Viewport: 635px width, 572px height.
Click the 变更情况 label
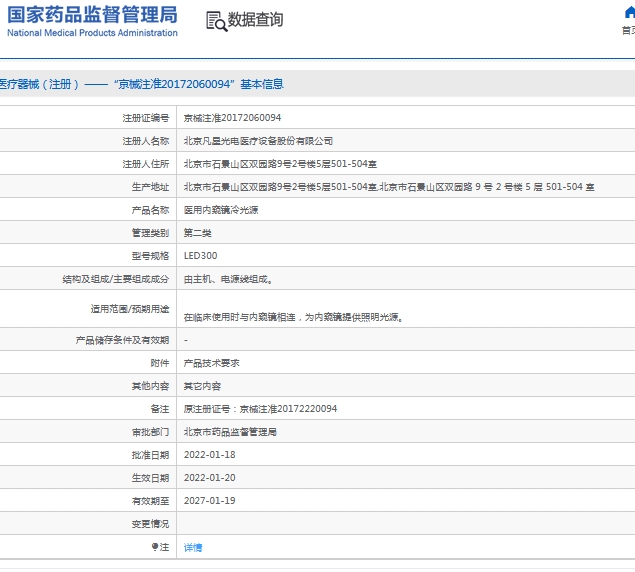coord(150,524)
